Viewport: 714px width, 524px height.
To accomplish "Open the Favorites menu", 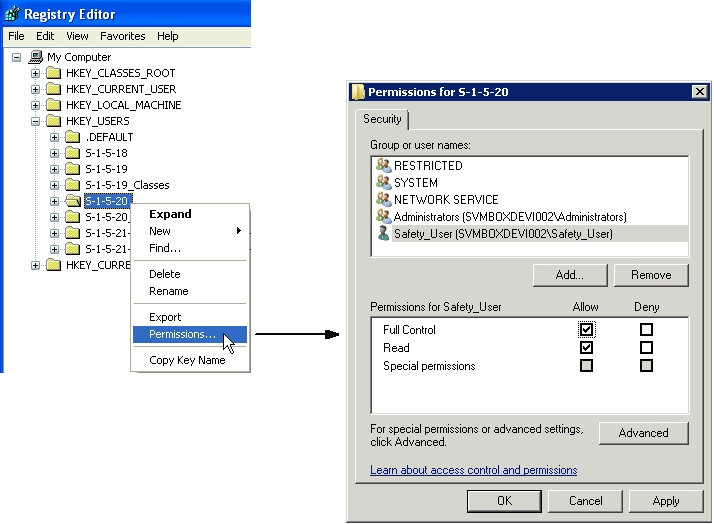I will point(122,36).
